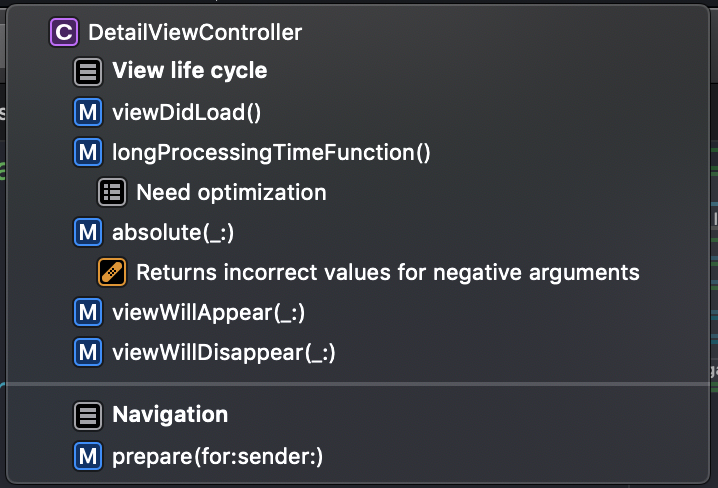718x488 pixels.
Task: Click the purple class icon beside DetailViewController
Action: coord(64,32)
